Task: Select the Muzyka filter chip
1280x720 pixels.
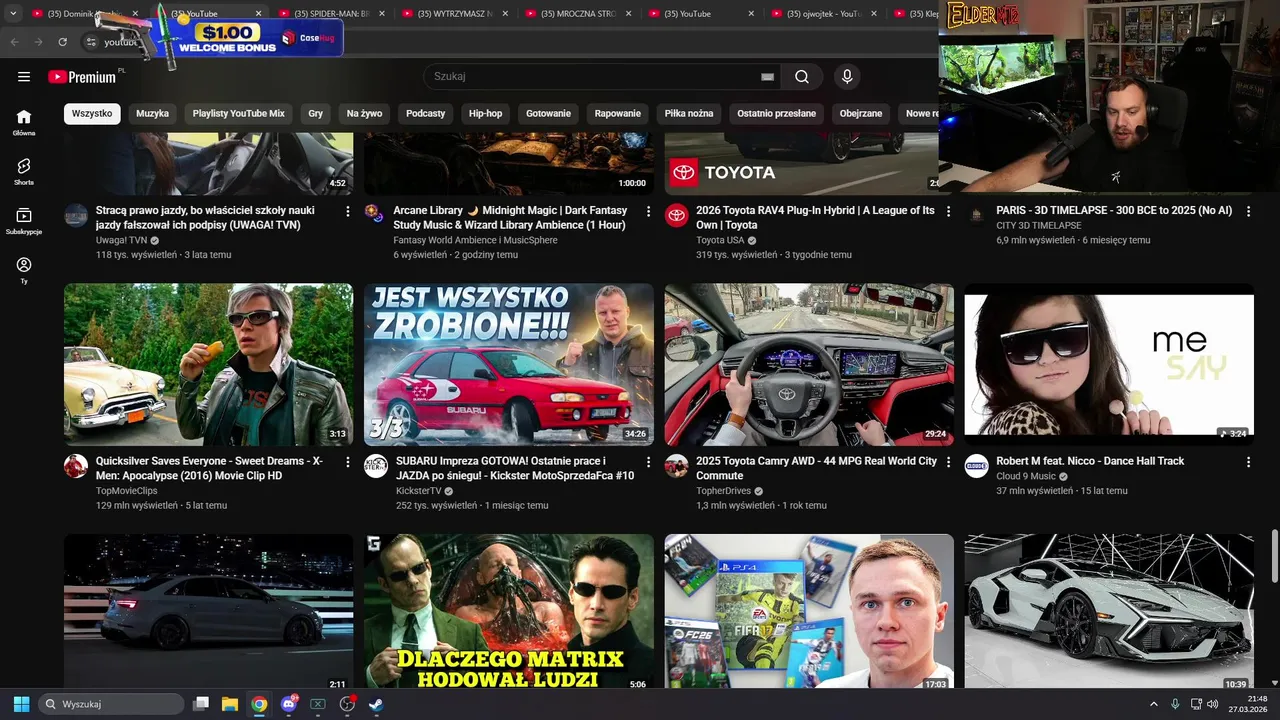Action: pos(152,114)
